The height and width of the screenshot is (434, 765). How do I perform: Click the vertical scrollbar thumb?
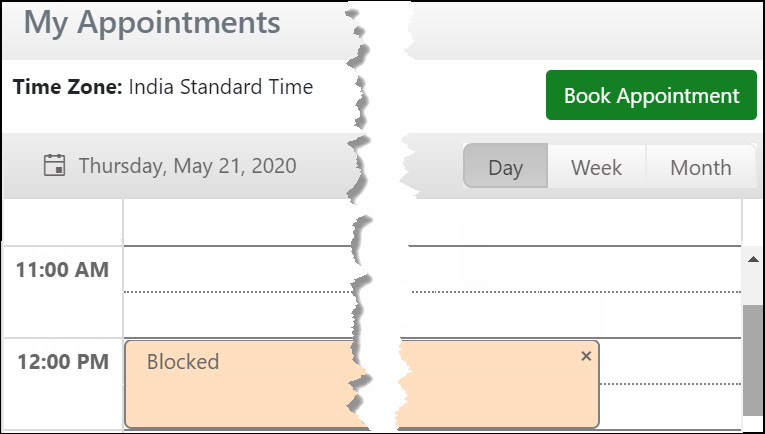tap(752, 360)
